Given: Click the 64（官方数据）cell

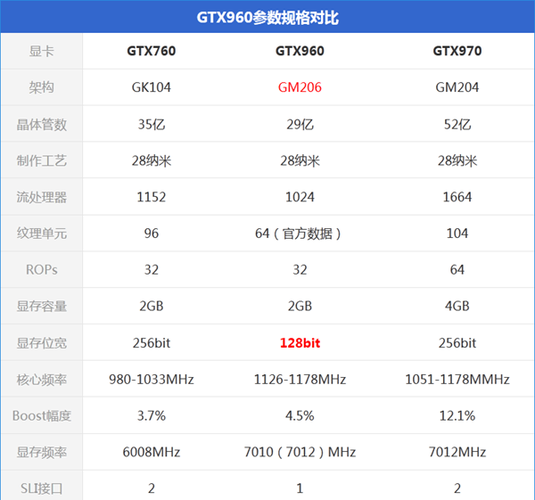Looking at the screenshot, I should point(298,233).
